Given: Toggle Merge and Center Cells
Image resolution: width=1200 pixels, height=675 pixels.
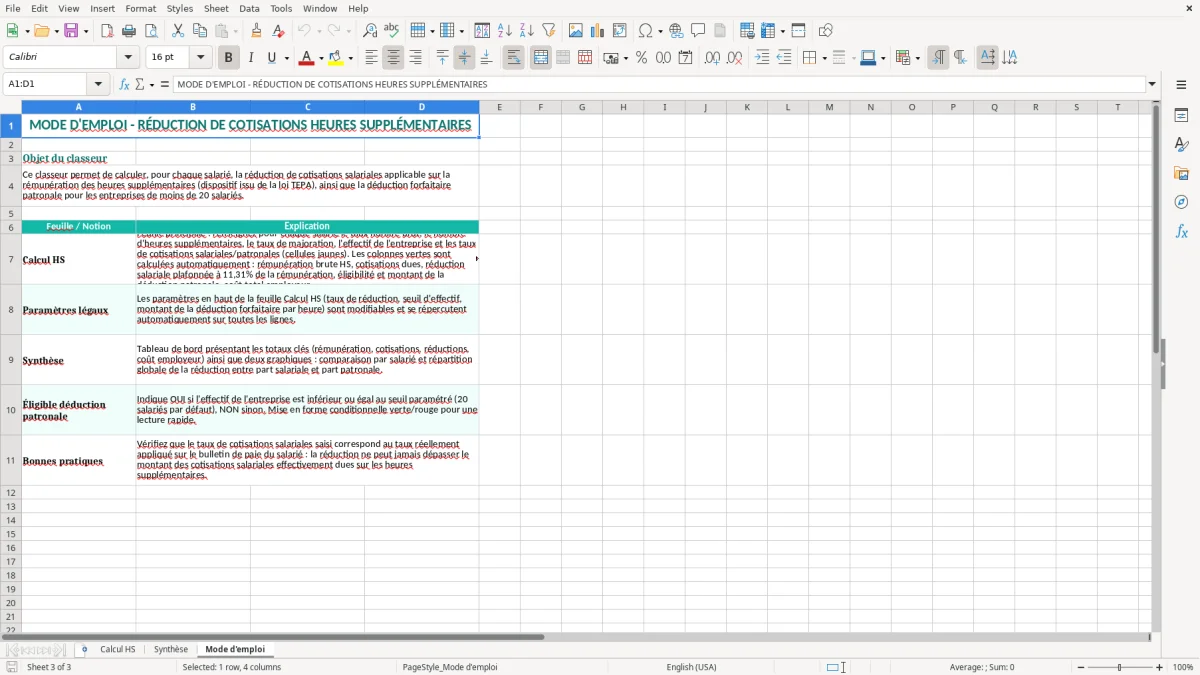Looking at the screenshot, I should point(540,58).
